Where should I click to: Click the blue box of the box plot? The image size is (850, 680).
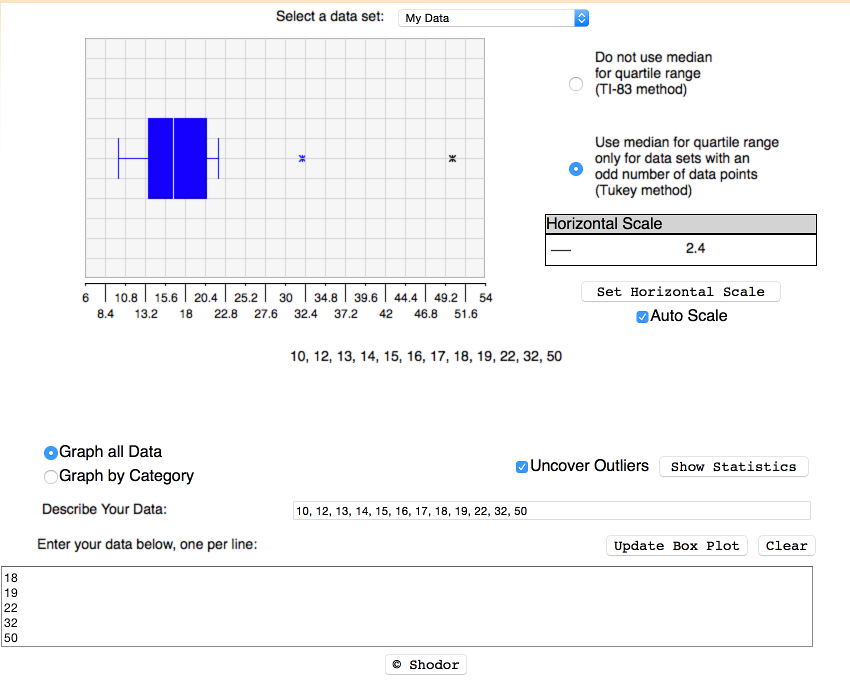177,158
